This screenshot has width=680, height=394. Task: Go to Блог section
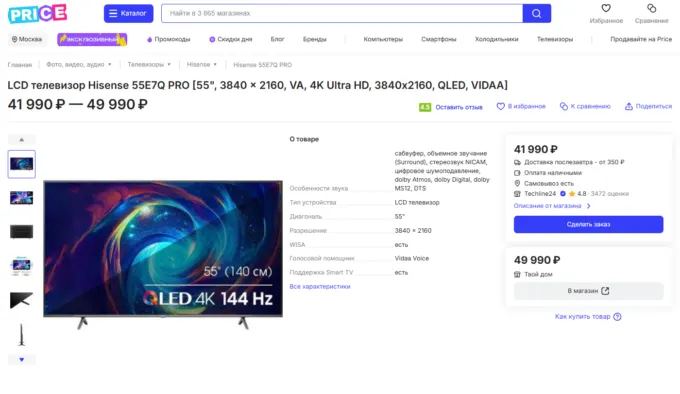point(277,39)
